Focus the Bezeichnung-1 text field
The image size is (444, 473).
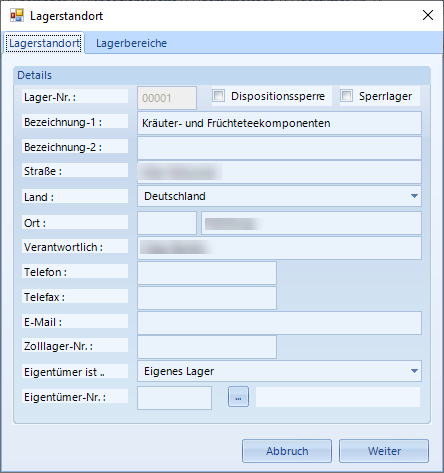(x=279, y=123)
